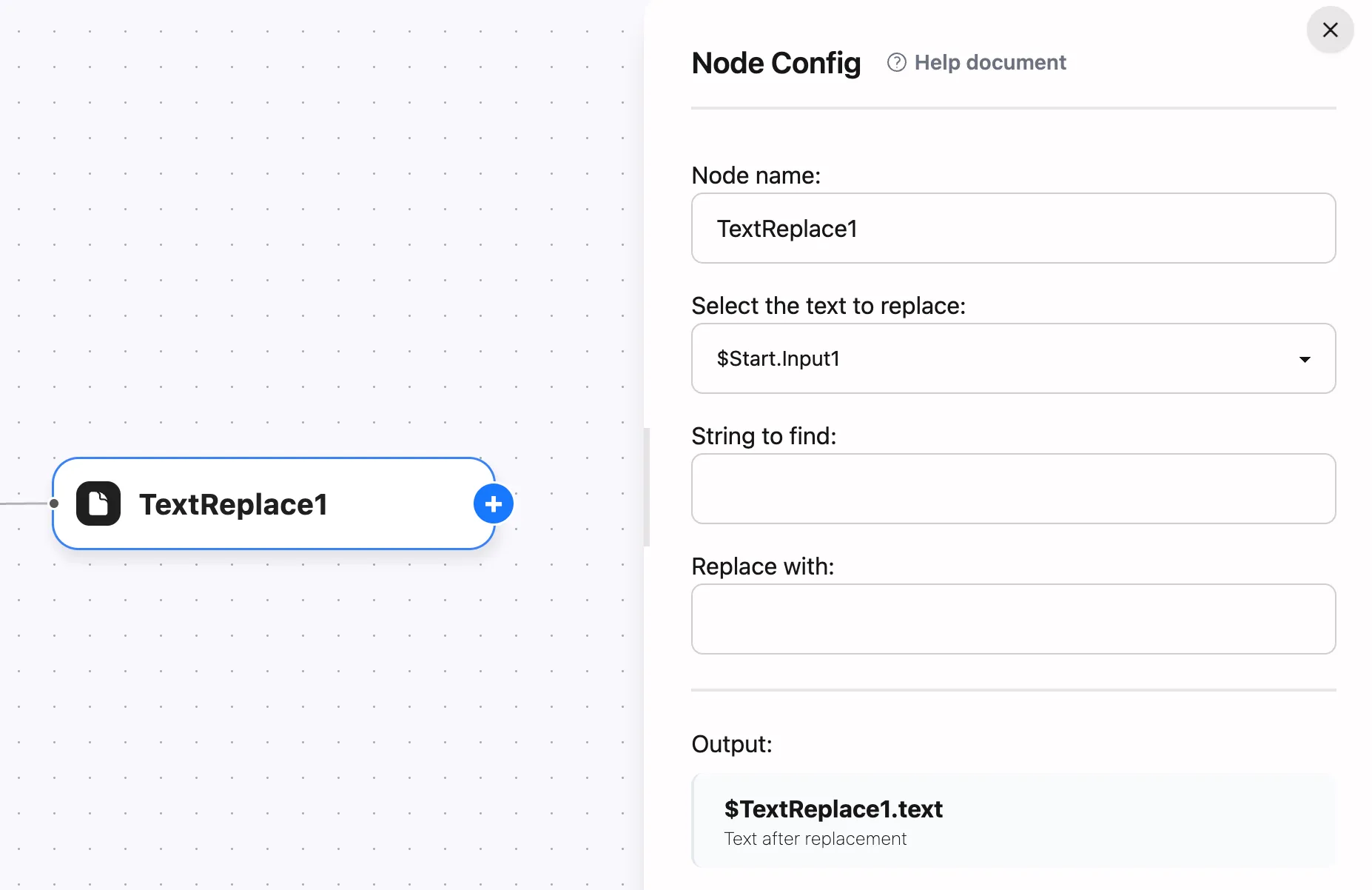
Task: Click into the Replace with field
Action: pos(1012,620)
